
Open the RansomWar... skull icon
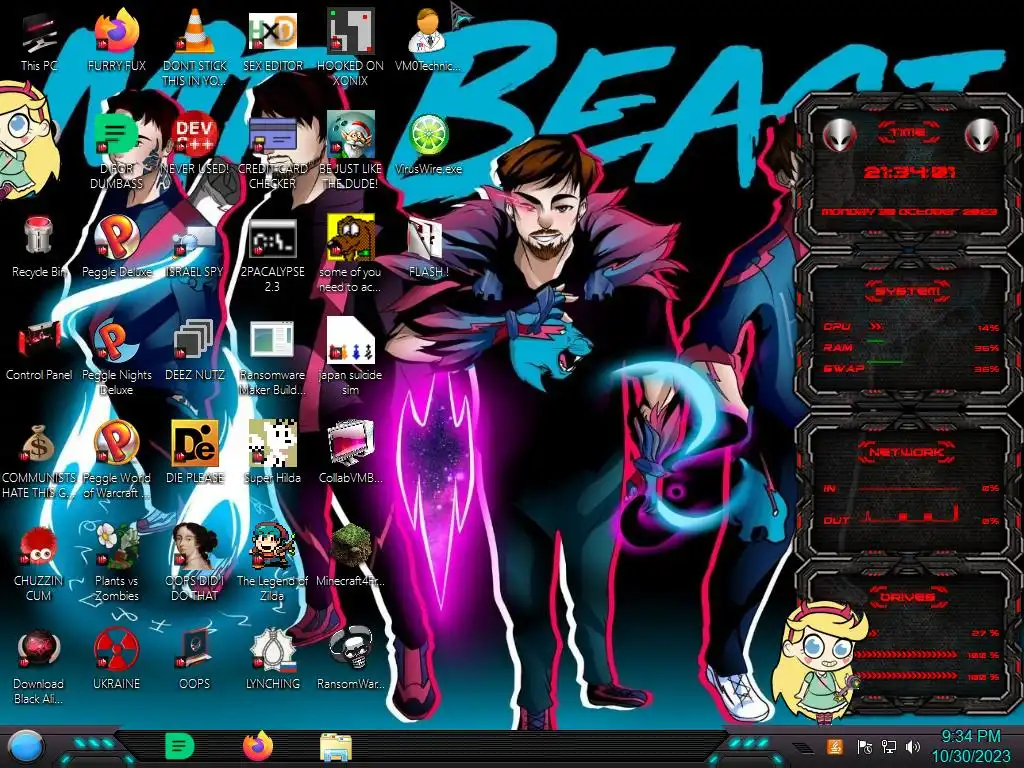350,660
